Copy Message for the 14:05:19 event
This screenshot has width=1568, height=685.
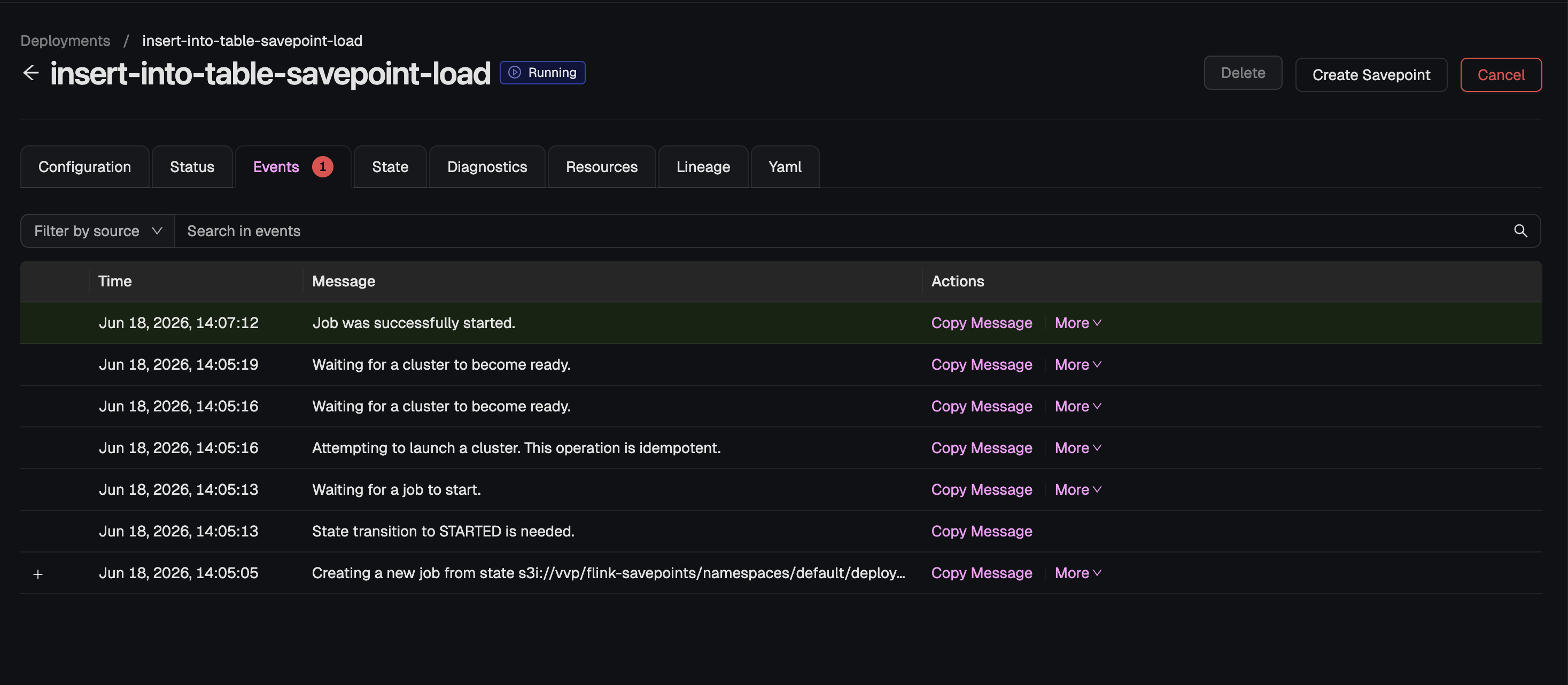pos(981,364)
